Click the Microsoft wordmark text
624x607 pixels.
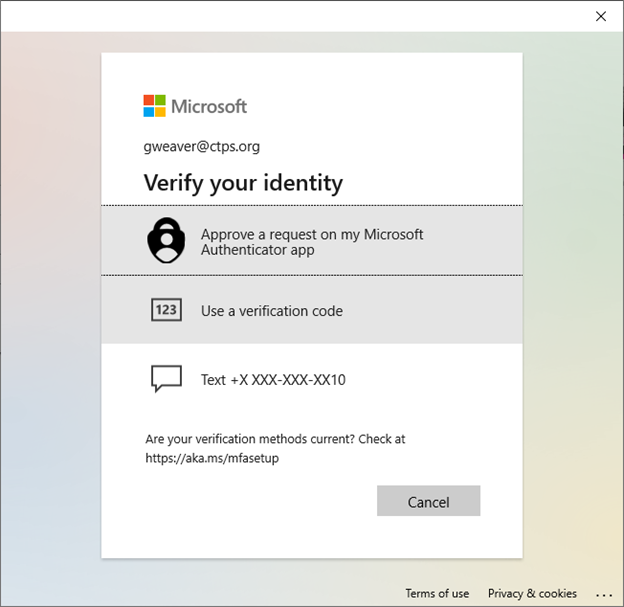tap(209, 106)
